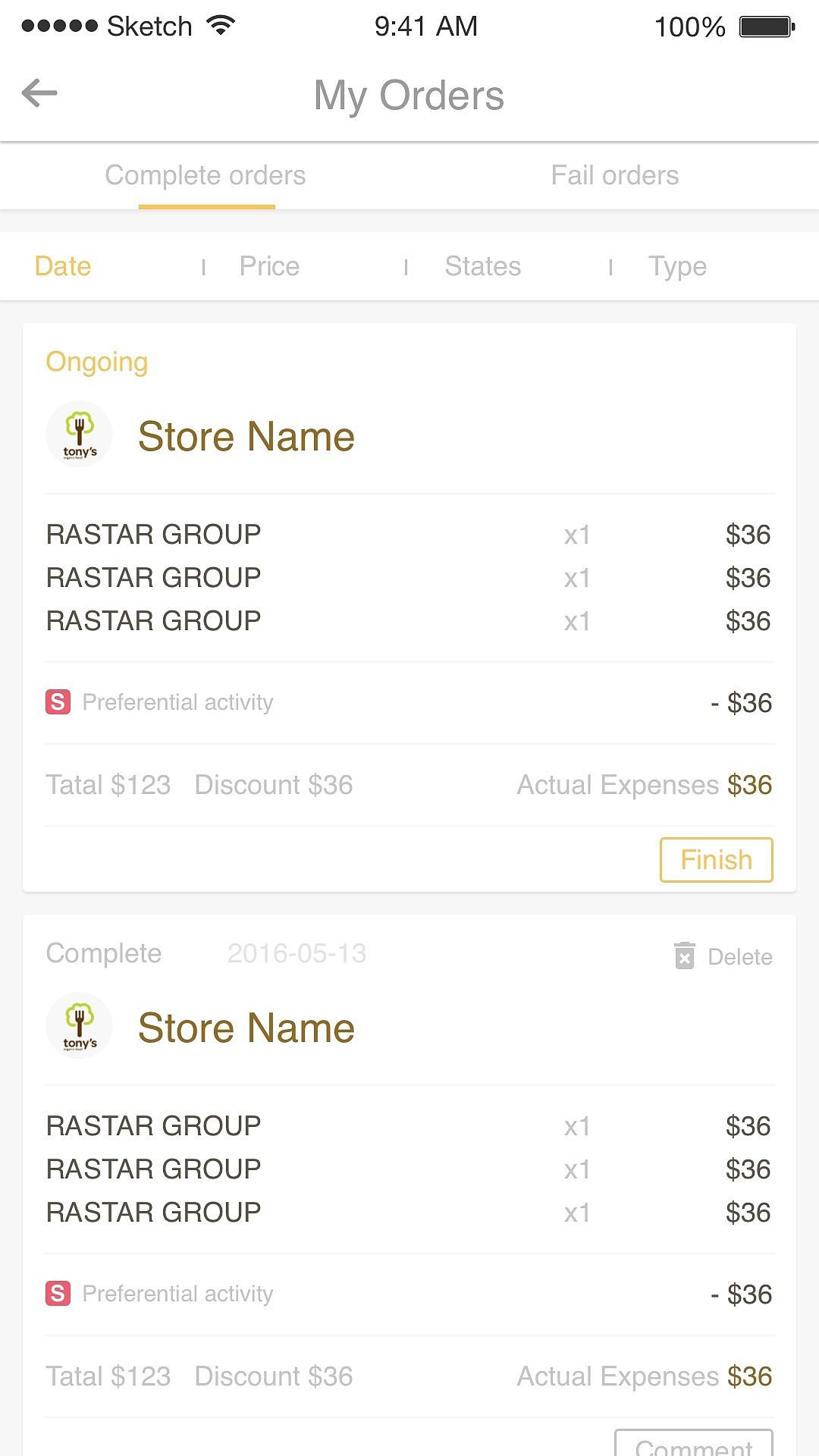Open the Complete order's Store Name
The image size is (819, 1456).
246,1028
